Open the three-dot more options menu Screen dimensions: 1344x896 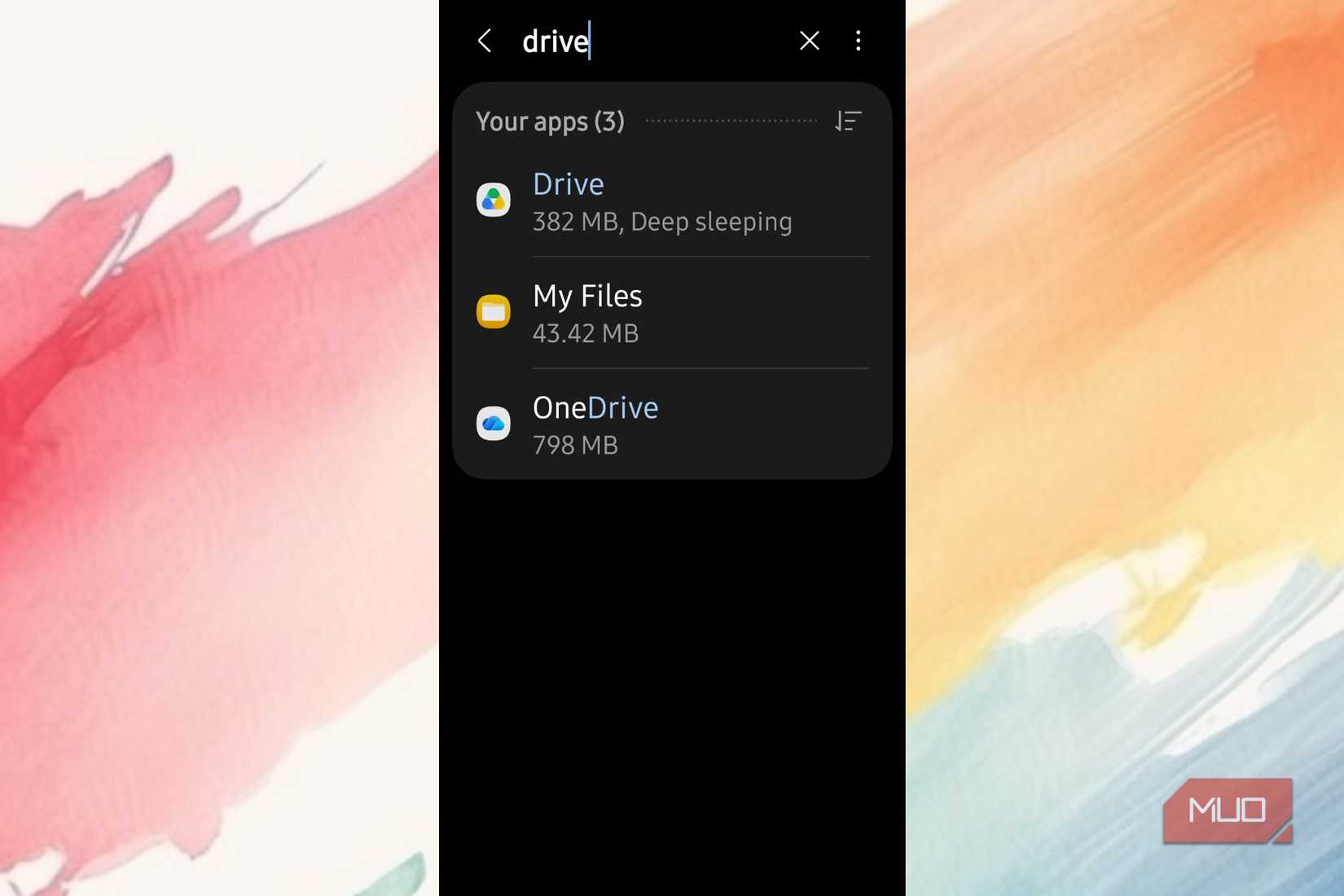point(858,41)
